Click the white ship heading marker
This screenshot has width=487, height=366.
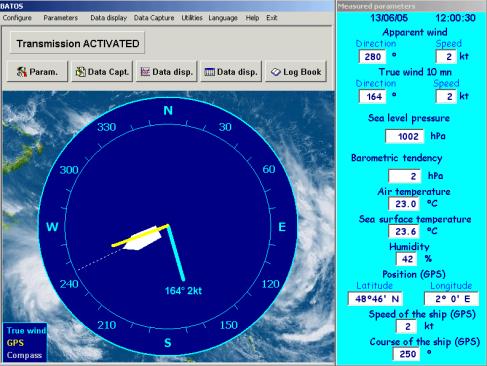pyautogui.click(x=143, y=239)
